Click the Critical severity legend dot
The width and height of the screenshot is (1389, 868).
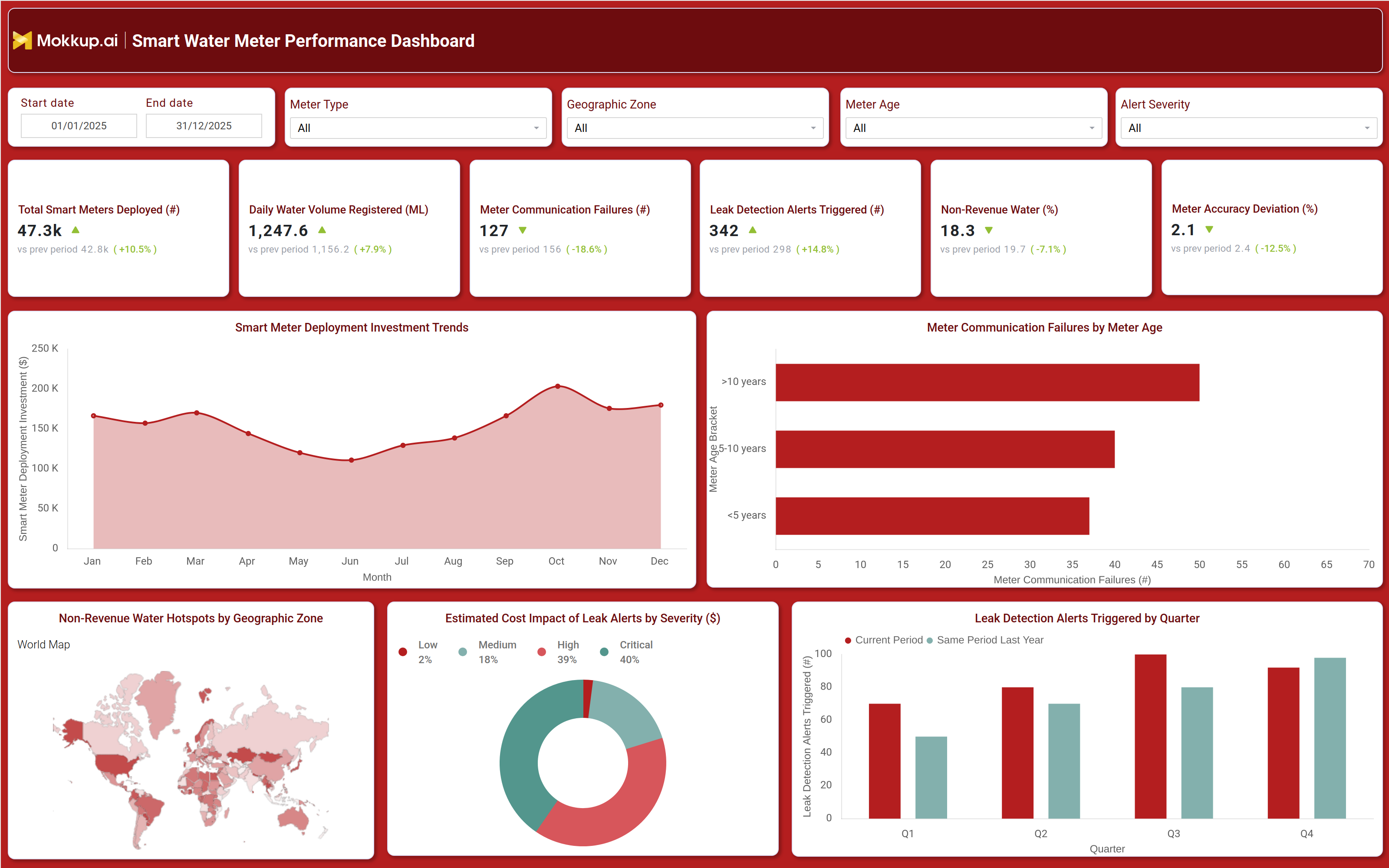click(x=604, y=652)
